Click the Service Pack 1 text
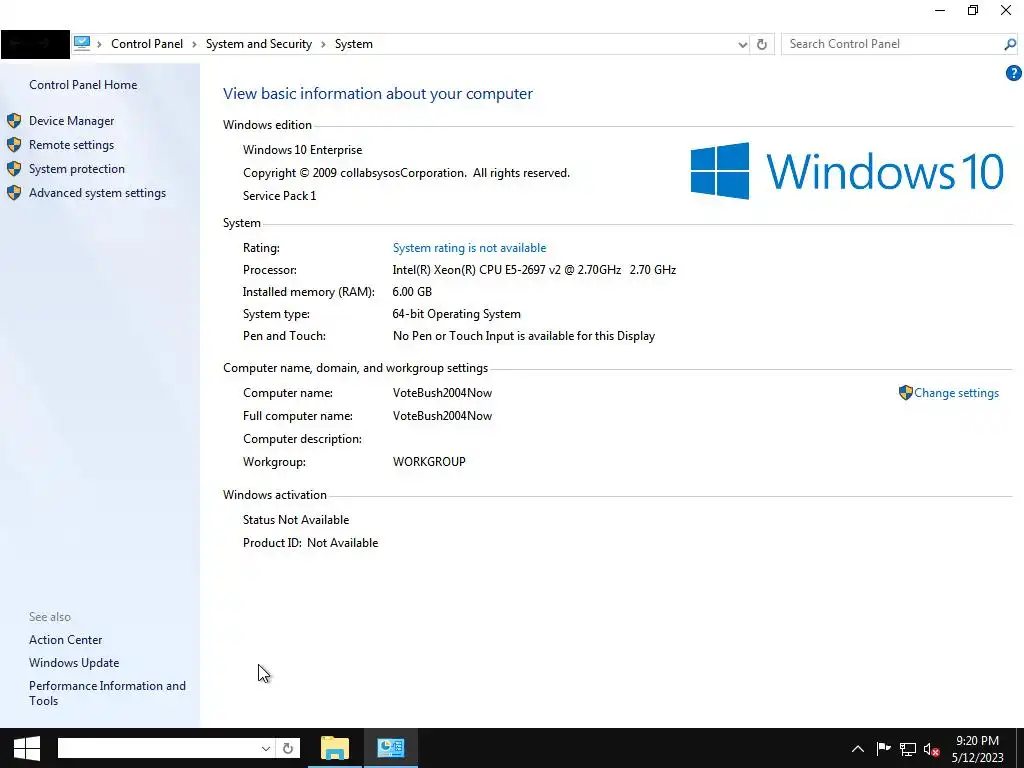 pos(280,196)
